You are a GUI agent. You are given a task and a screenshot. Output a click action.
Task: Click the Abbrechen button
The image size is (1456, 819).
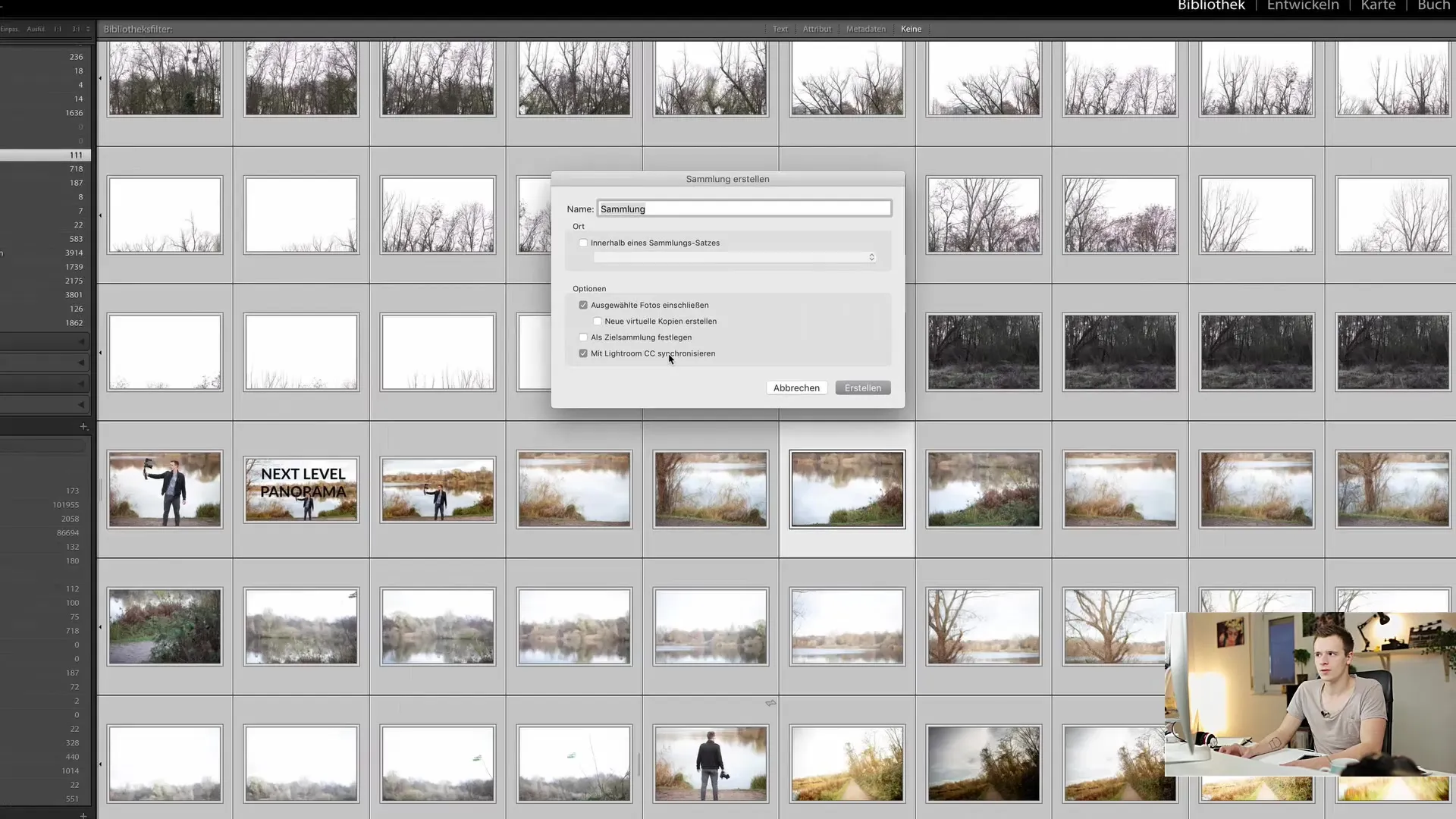pyautogui.click(x=796, y=388)
